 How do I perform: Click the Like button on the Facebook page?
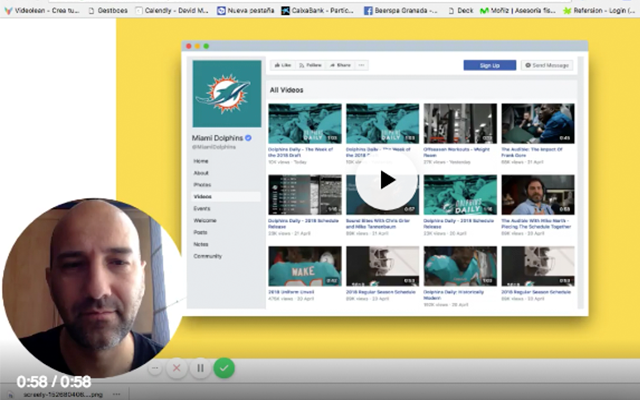pyautogui.click(x=283, y=65)
